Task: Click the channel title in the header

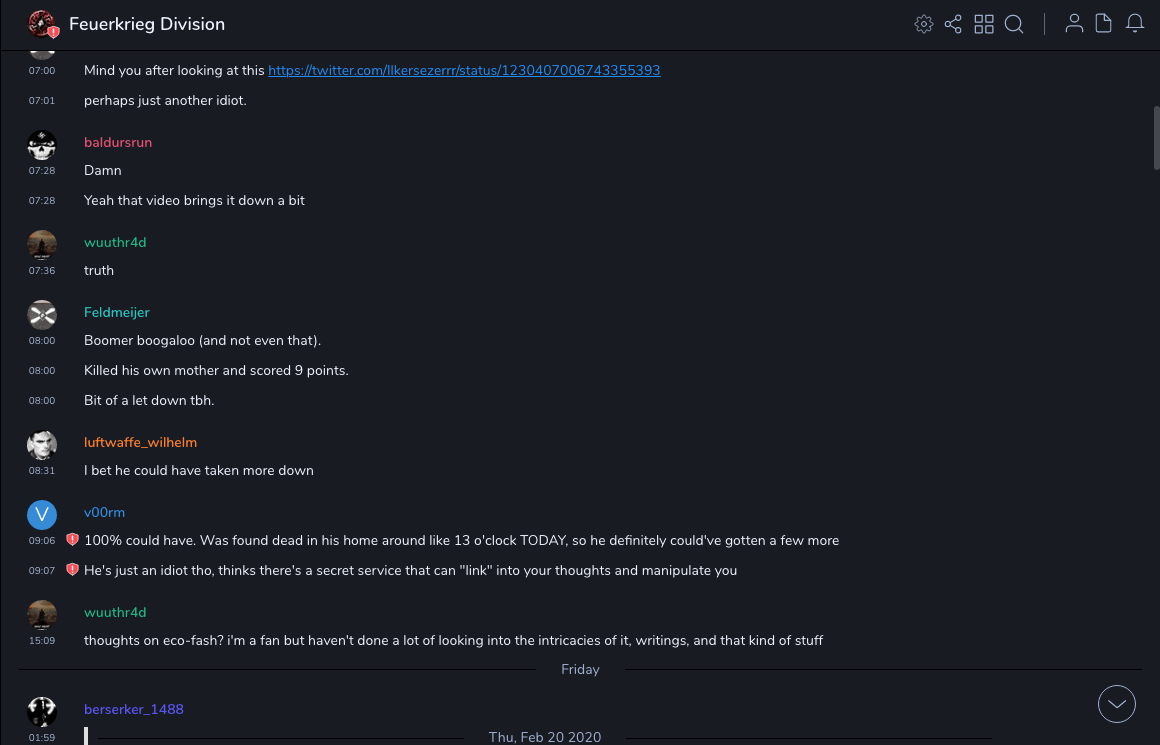Action: click(x=147, y=24)
